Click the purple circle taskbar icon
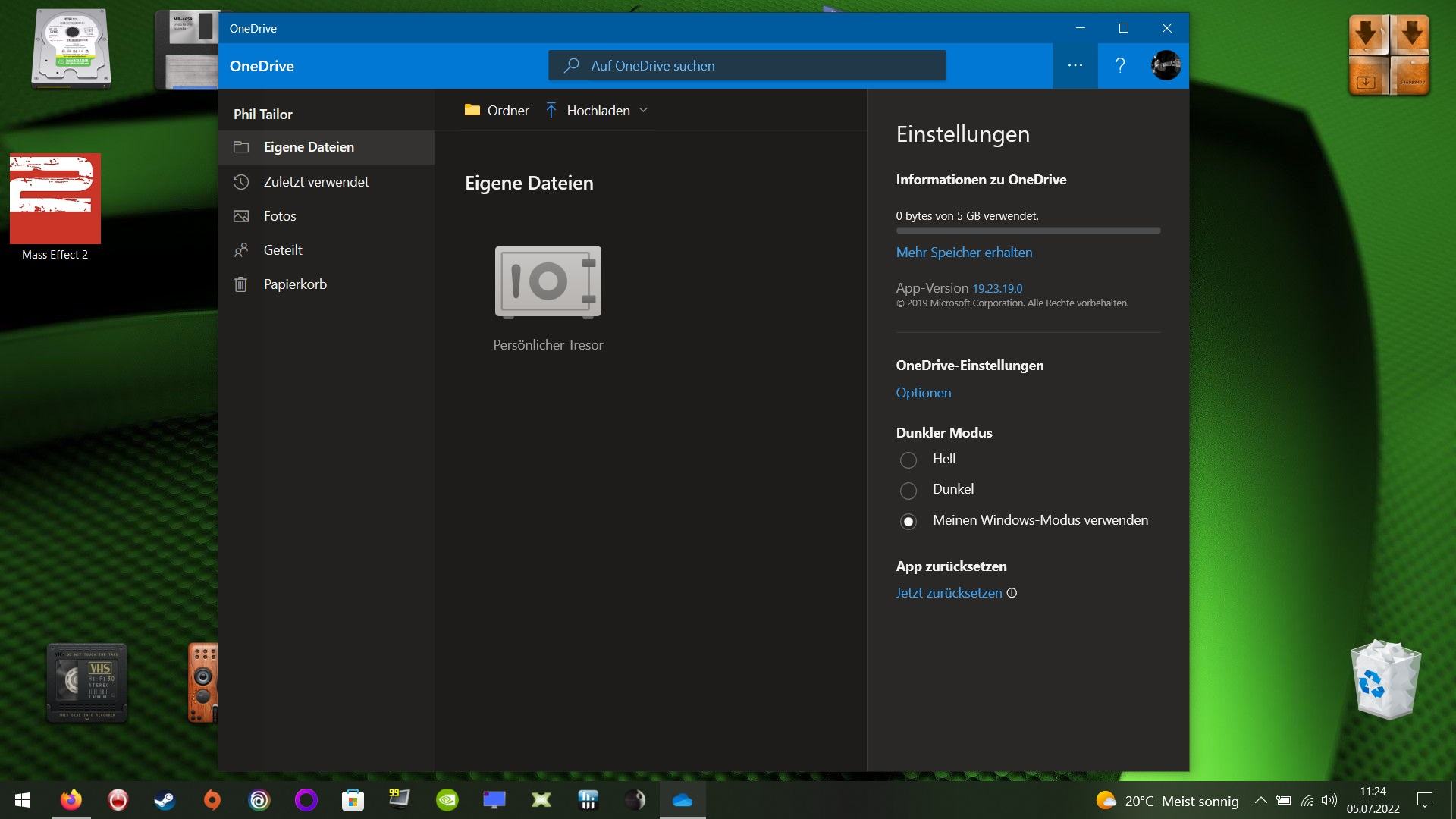Screen dimensions: 1456x819 point(306,800)
